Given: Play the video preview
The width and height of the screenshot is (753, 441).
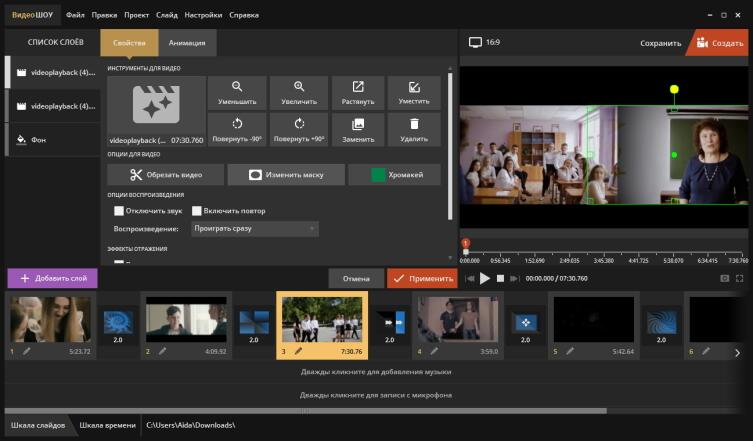Looking at the screenshot, I should click(485, 279).
